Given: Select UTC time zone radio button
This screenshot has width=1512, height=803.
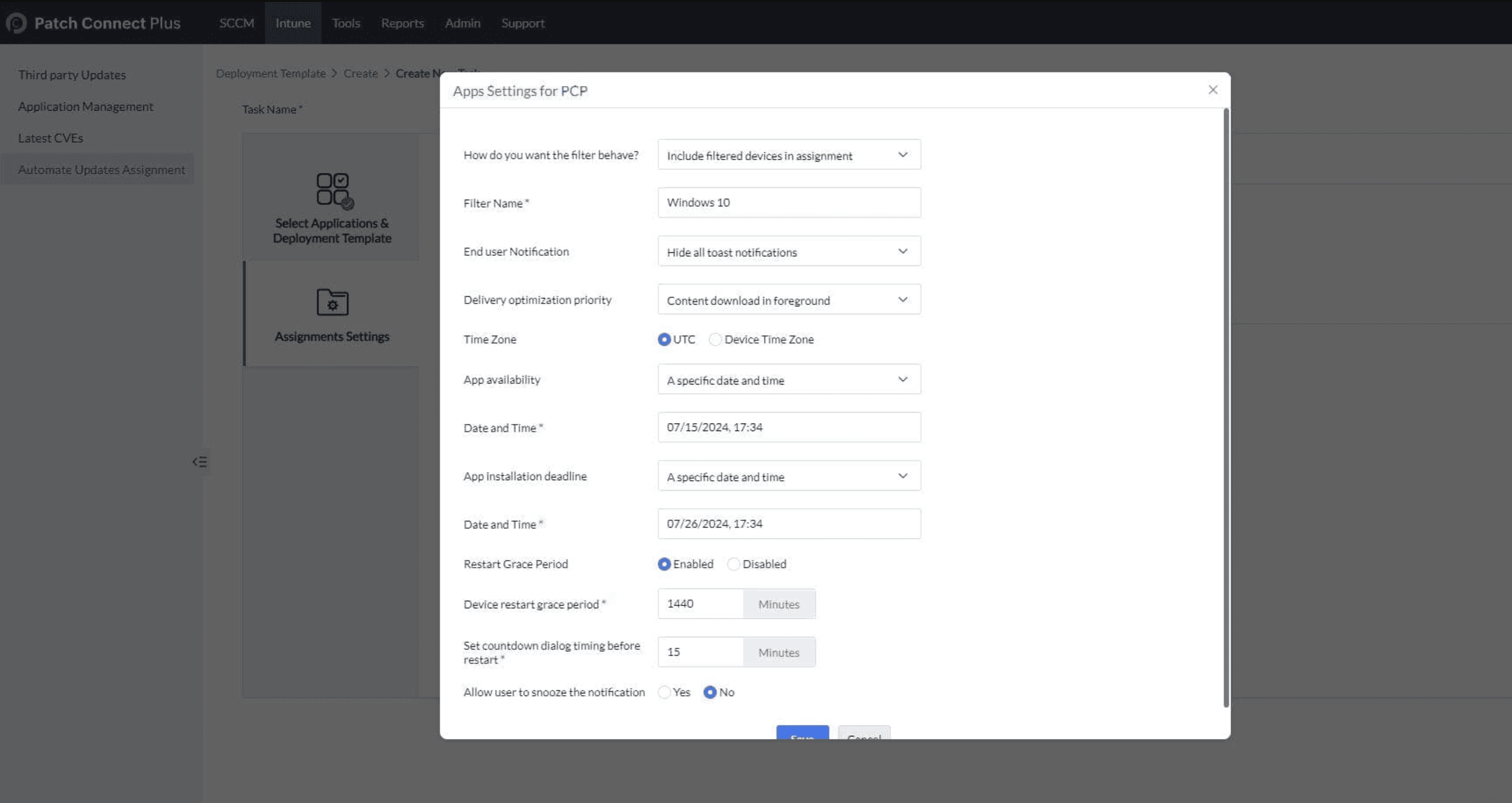Looking at the screenshot, I should coord(664,339).
